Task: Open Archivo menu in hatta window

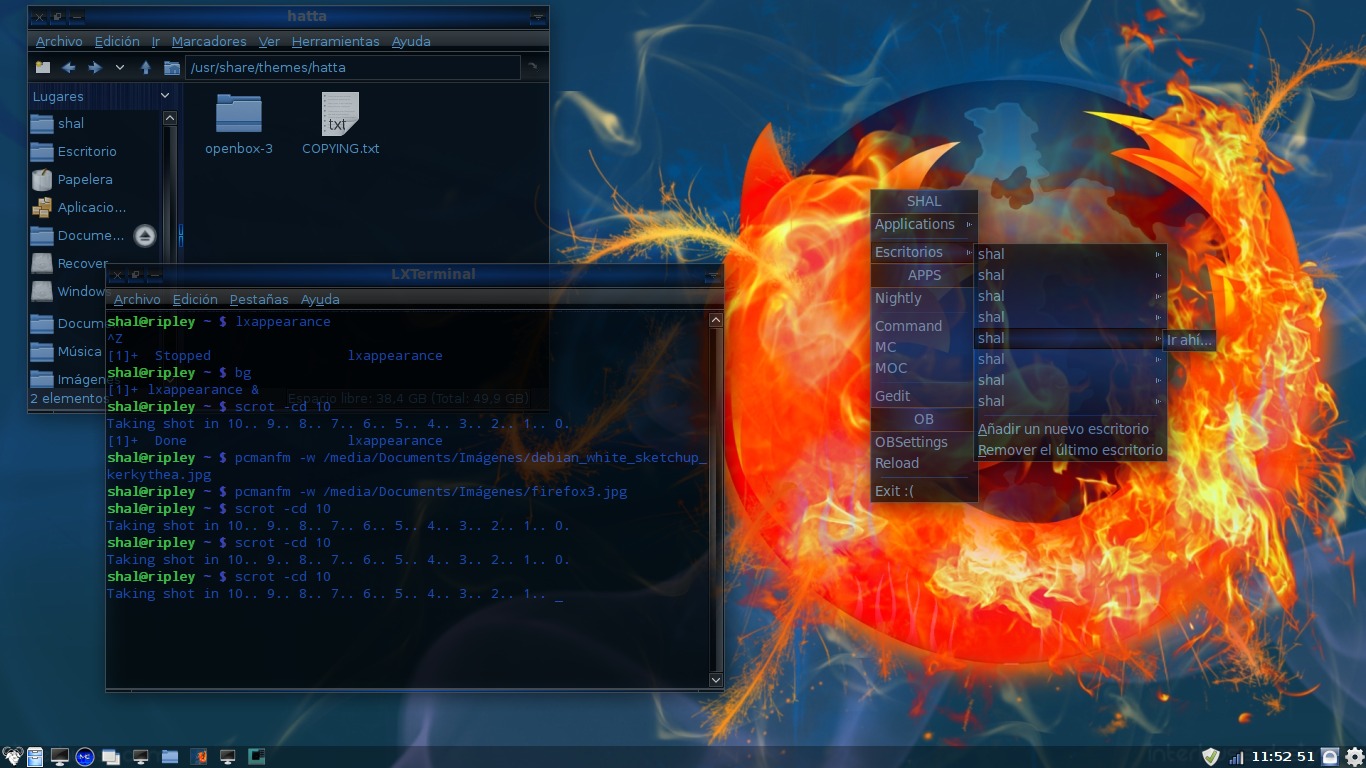Action: tap(59, 41)
